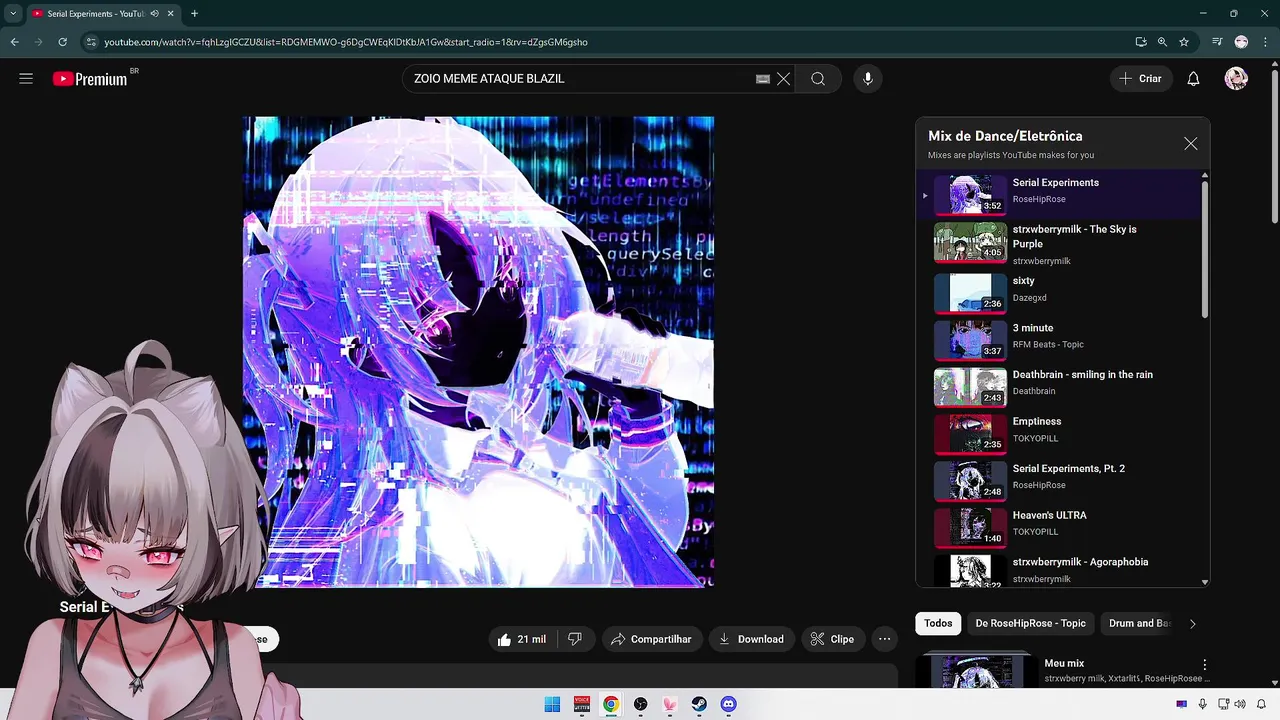1280x720 pixels.
Task: Expand Chrome tab search dropdown
Action: click(13, 14)
